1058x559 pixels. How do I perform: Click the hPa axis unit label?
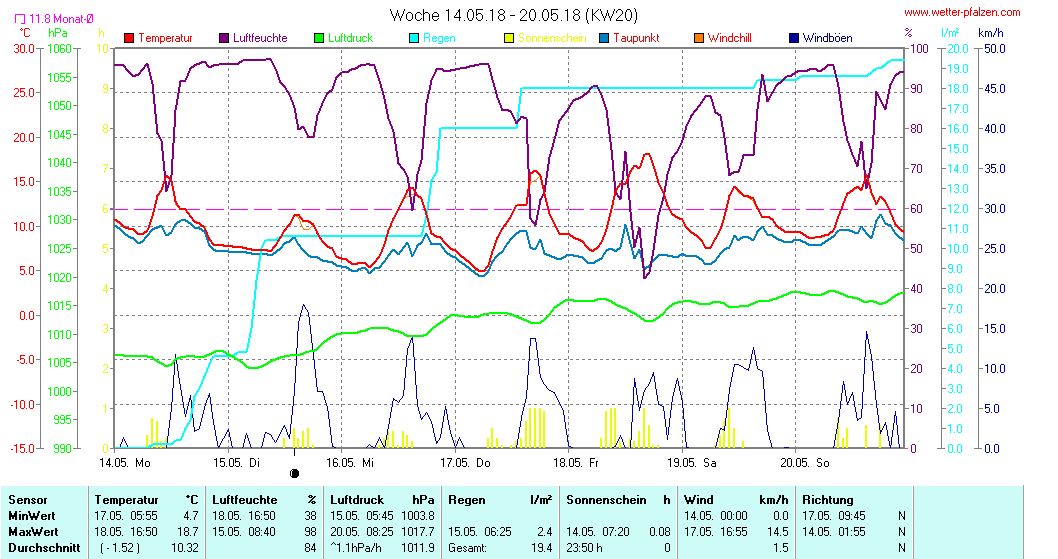pos(58,33)
